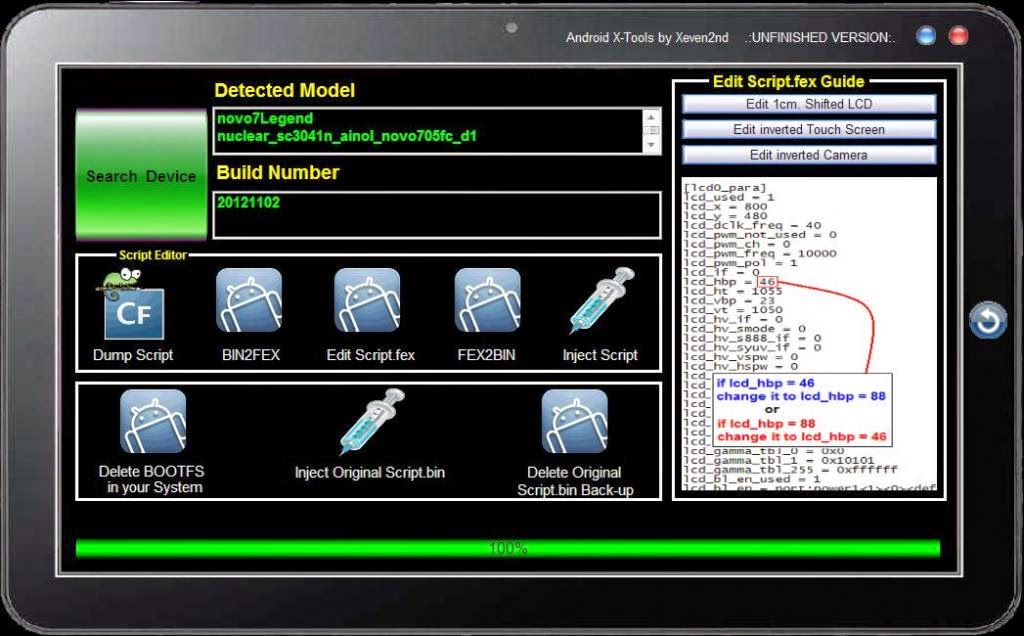Run the BIN2FEX android icon

coord(249,300)
